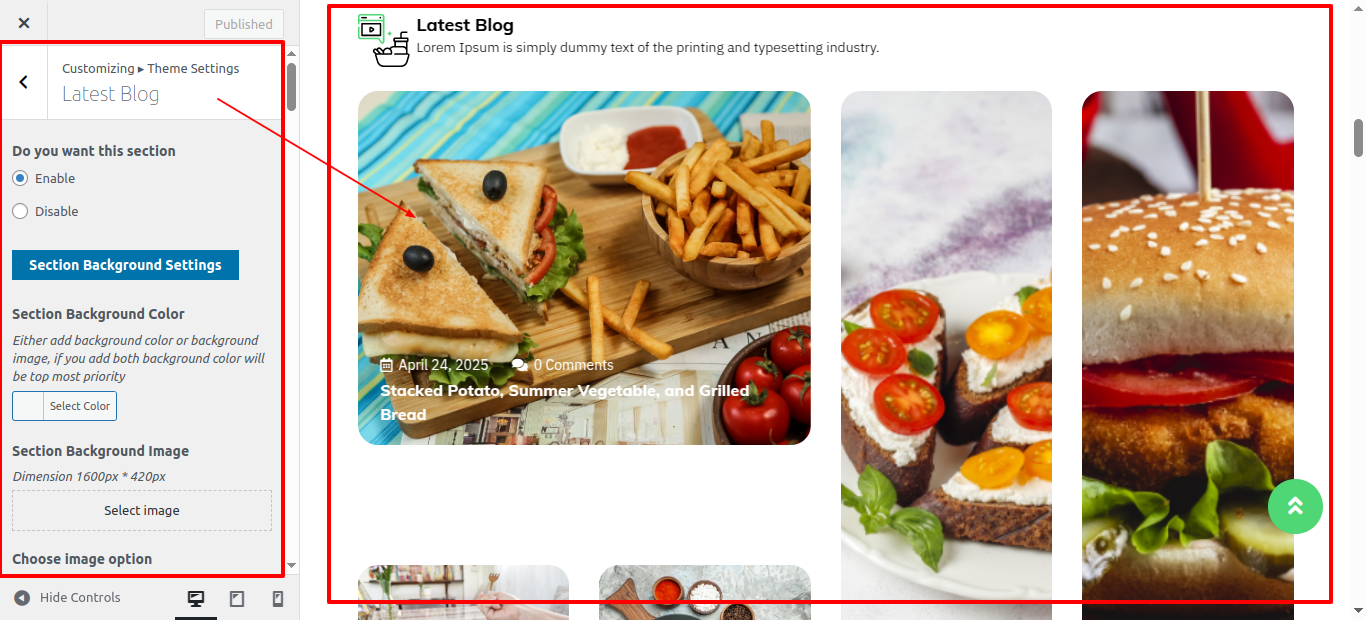Image resolution: width=1366 pixels, height=620 pixels.
Task: Click the 0 Comments link
Action: point(573,365)
